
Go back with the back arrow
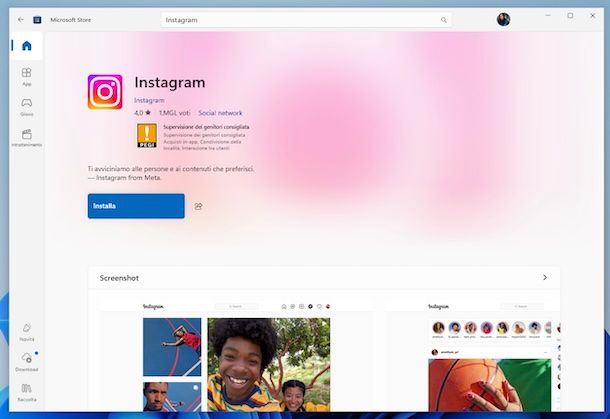(x=21, y=19)
